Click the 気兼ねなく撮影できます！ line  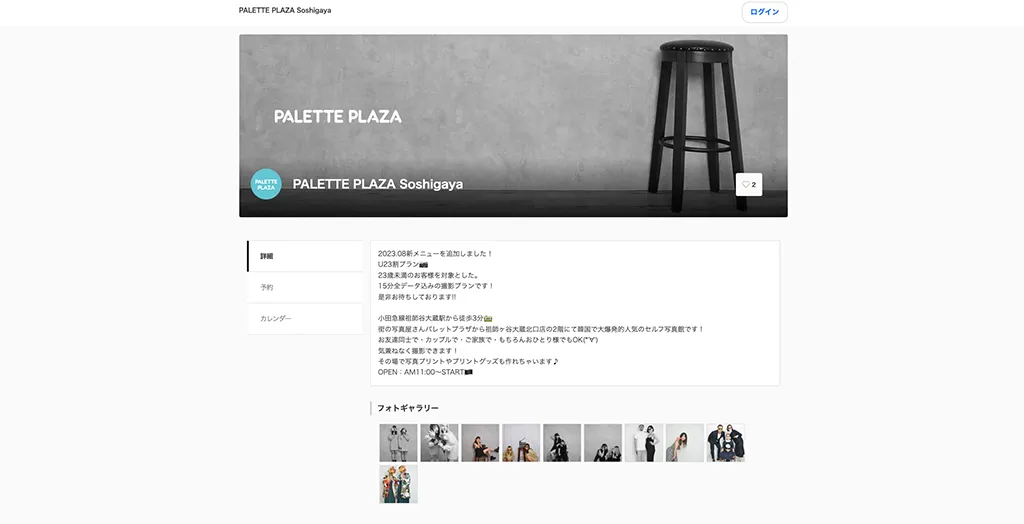tap(419, 351)
